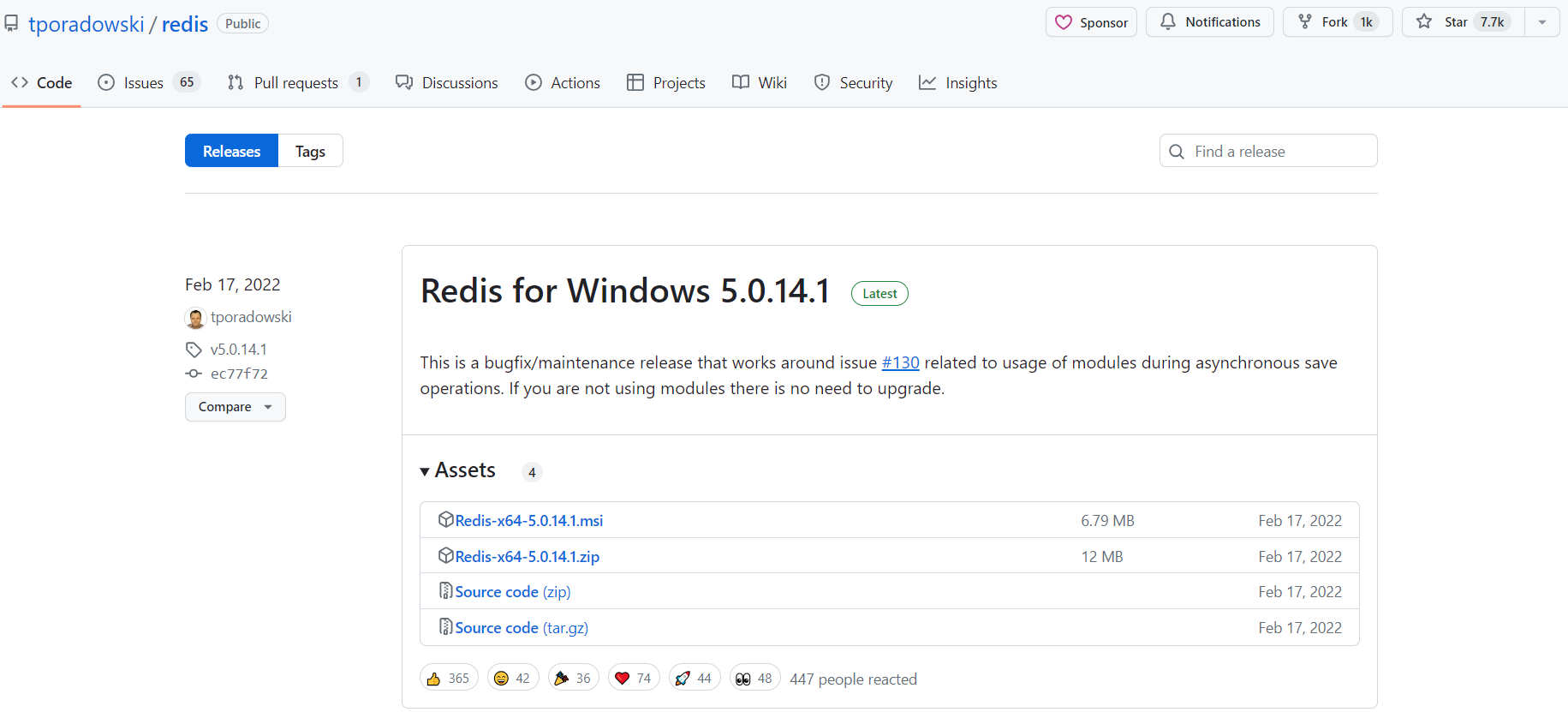Click the heart icon in Sponsor button
This screenshot has height=712, width=1568.
click(x=1064, y=22)
